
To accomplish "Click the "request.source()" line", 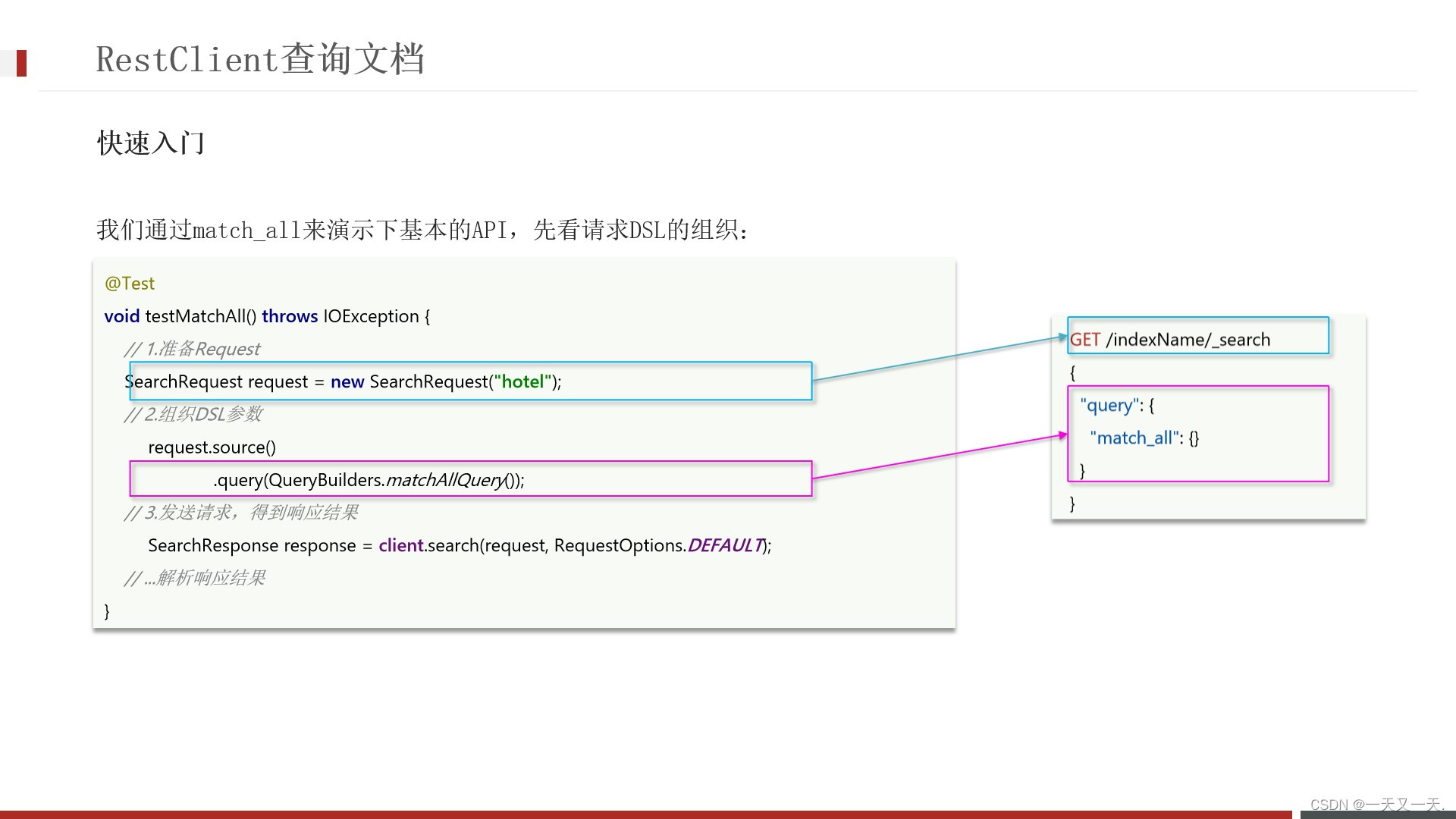I will point(212,447).
